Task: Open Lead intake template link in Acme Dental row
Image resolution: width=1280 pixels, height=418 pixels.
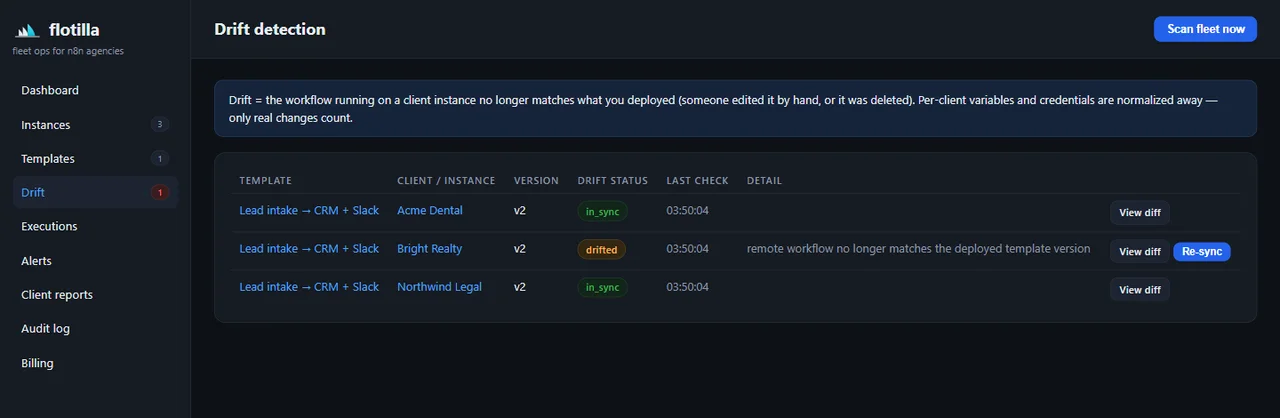Action: 309,211
